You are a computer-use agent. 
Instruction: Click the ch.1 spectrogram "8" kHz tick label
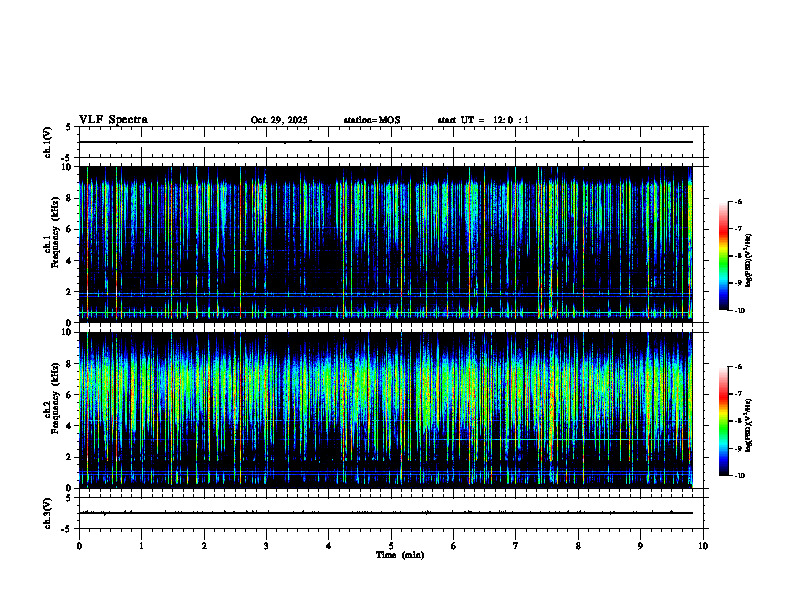[x=69, y=198]
